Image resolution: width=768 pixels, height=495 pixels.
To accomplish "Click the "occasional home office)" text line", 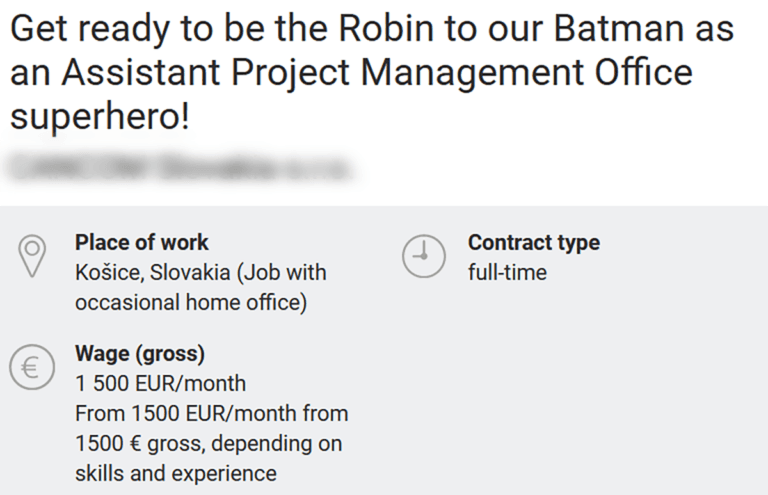I will point(190,302).
